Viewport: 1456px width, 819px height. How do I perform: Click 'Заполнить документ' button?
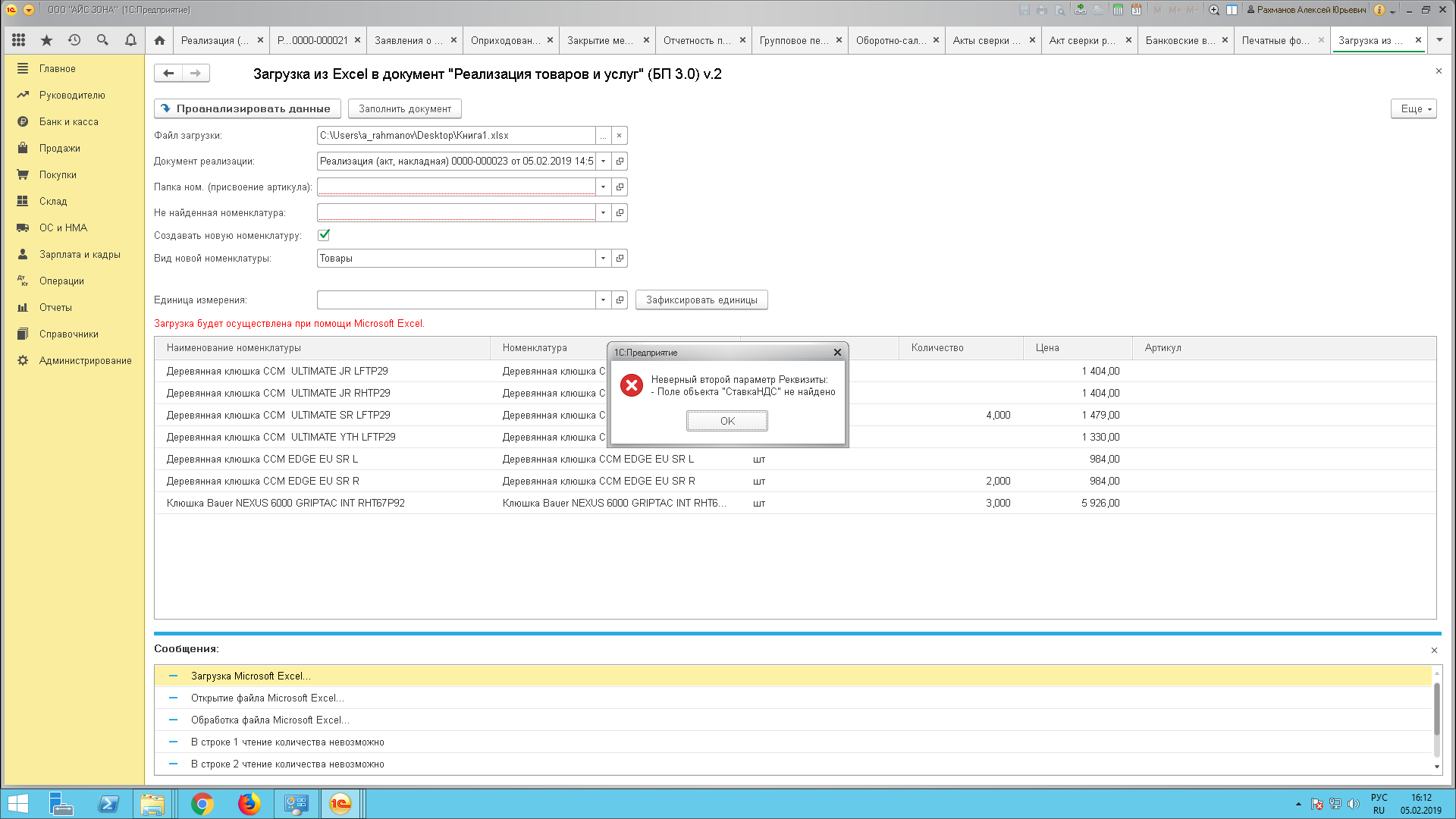point(404,109)
